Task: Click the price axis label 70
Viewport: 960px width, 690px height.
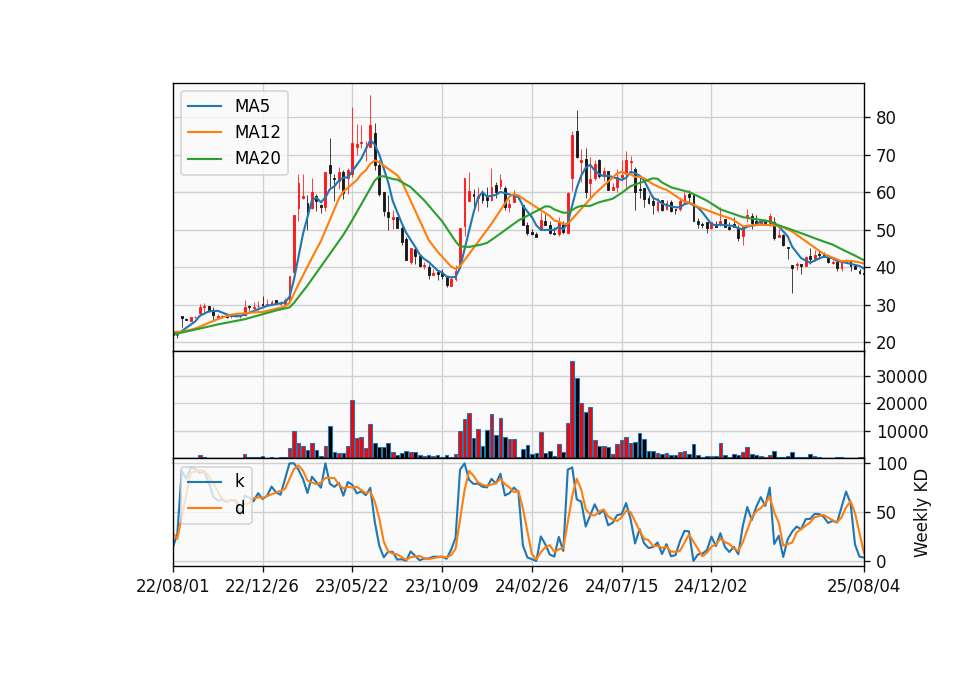Action: pos(885,156)
